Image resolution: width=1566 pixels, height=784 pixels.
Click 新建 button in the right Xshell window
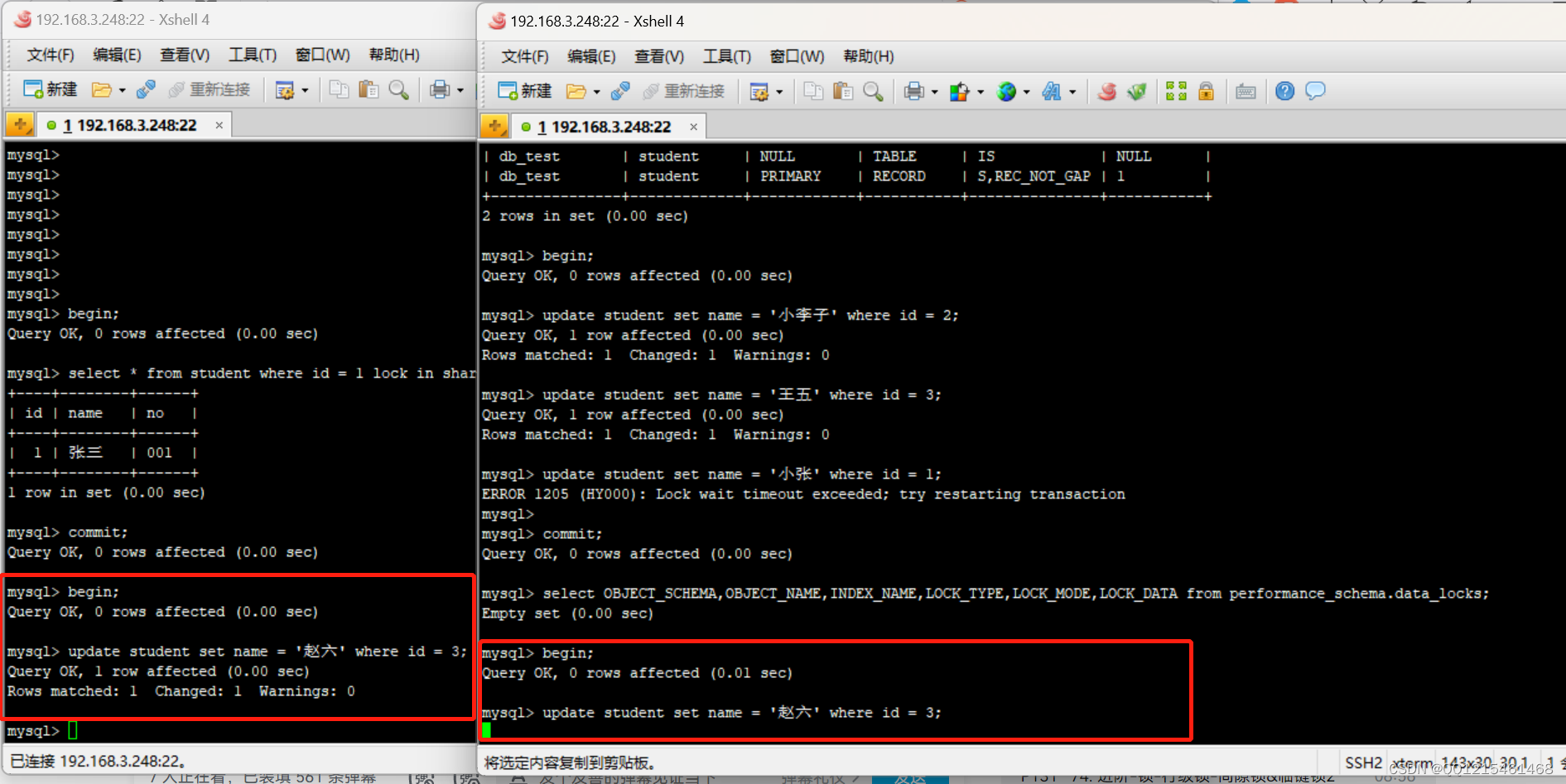point(524,91)
